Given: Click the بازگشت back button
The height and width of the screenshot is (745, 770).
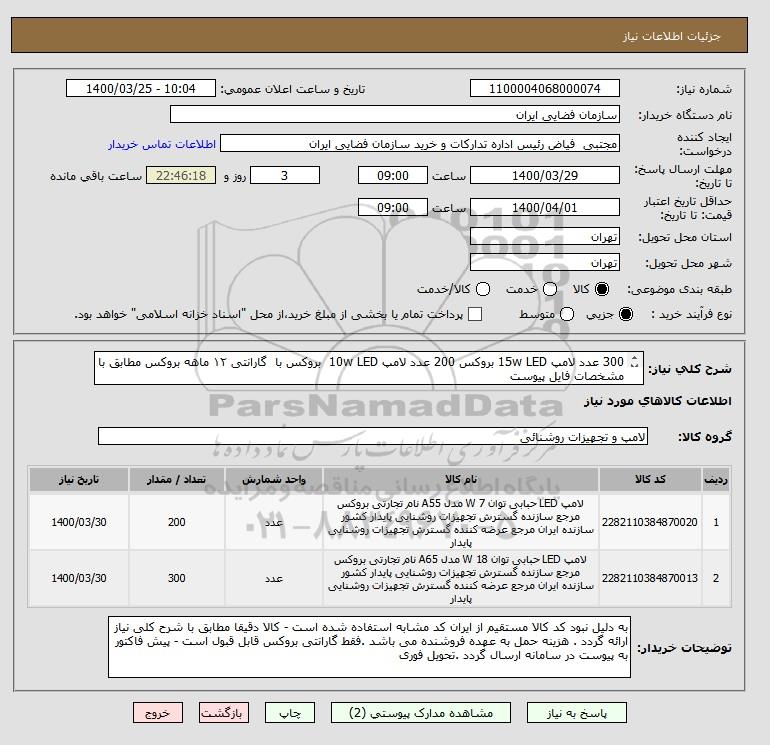Looking at the screenshot, I should (223, 713).
